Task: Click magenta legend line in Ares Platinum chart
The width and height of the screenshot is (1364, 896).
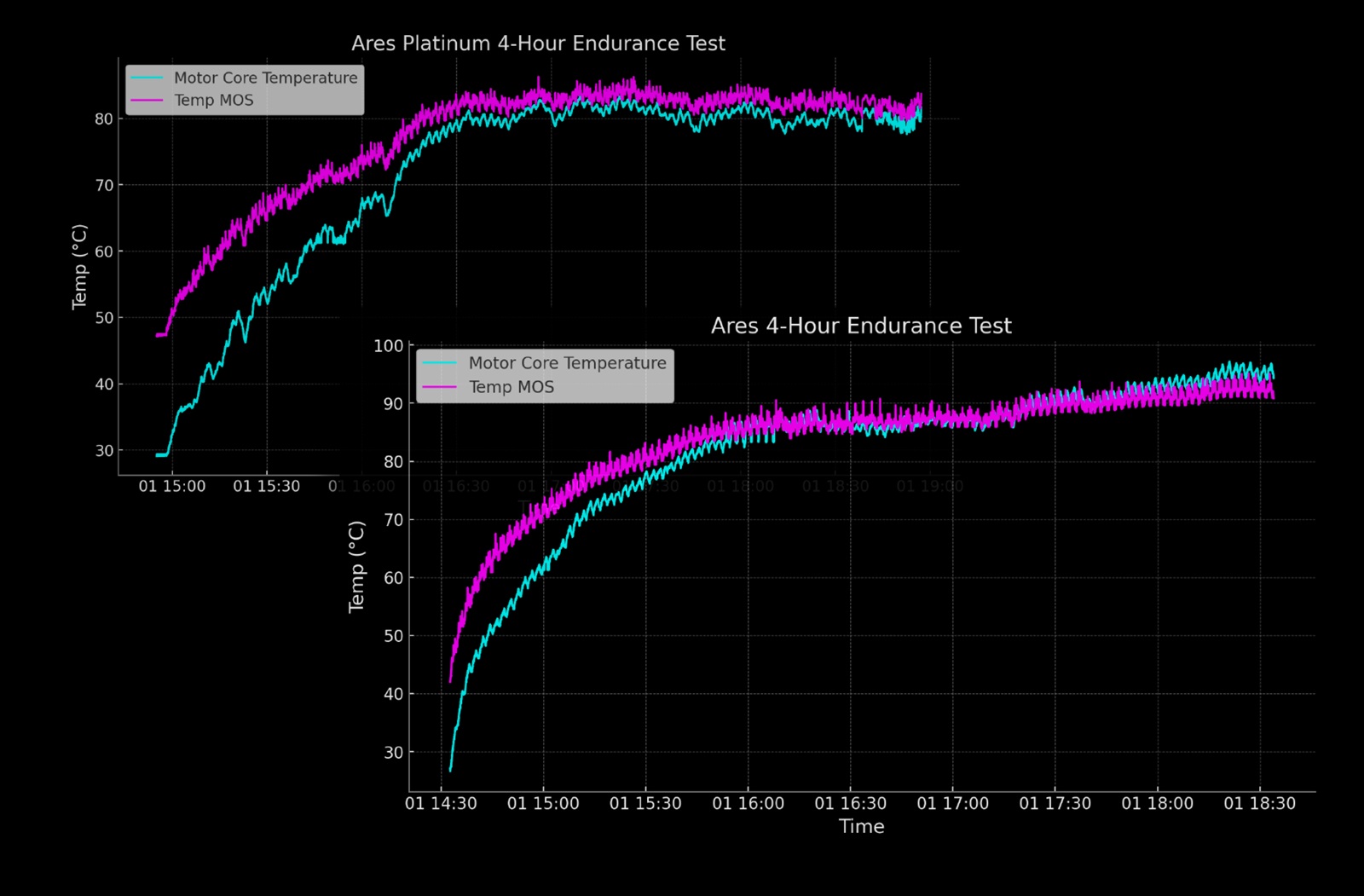Action: pyautogui.click(x=147, y=101)
